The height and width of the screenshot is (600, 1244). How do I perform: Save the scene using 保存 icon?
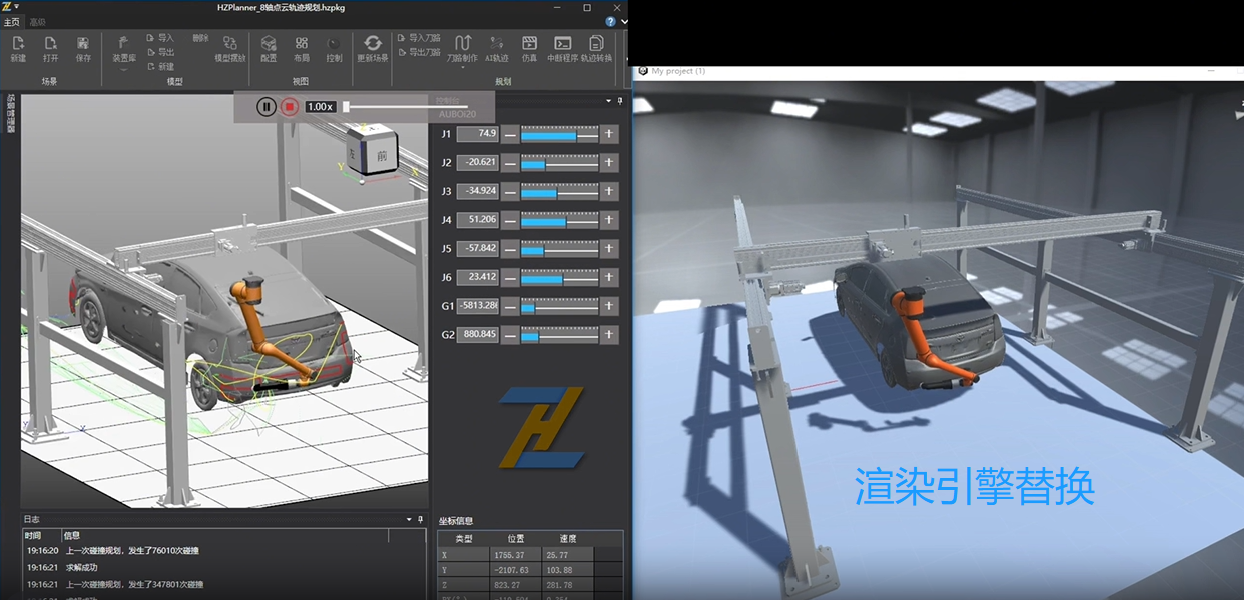coord(83,48)
